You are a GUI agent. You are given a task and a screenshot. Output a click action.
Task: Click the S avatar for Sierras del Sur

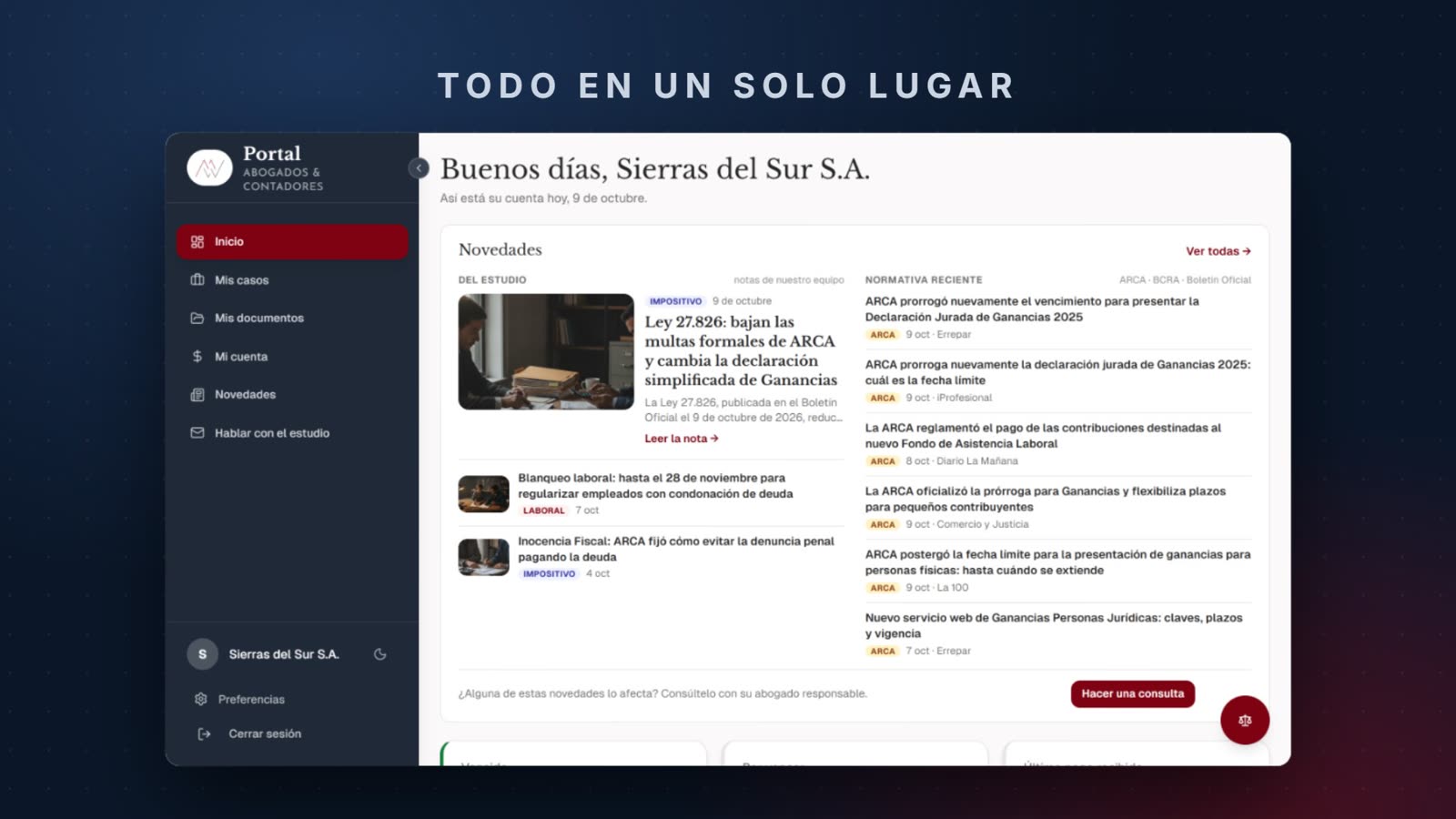click(202, 654)
